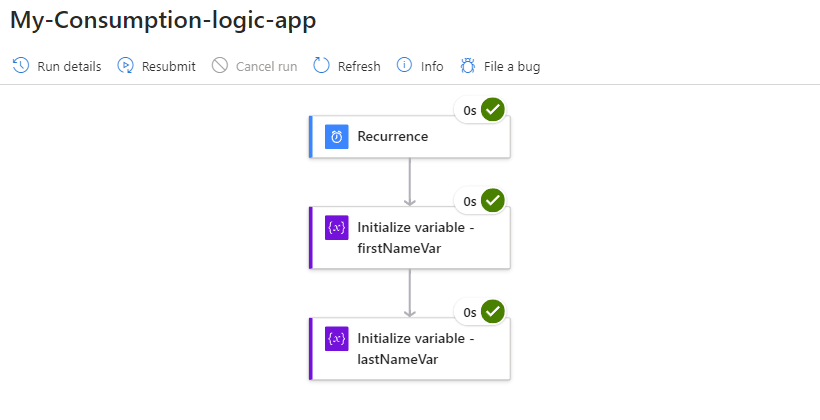
Task: Click the Run details clock icon
Action: (x=21, y=66)
